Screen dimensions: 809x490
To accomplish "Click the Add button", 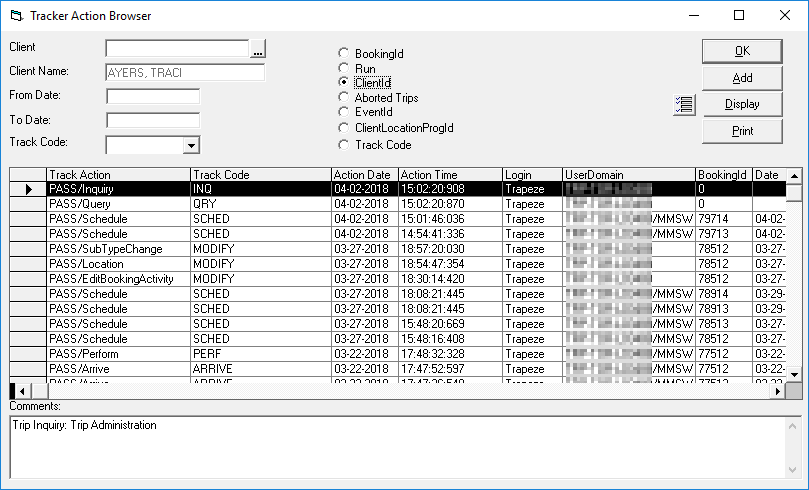I will point(742,78).
